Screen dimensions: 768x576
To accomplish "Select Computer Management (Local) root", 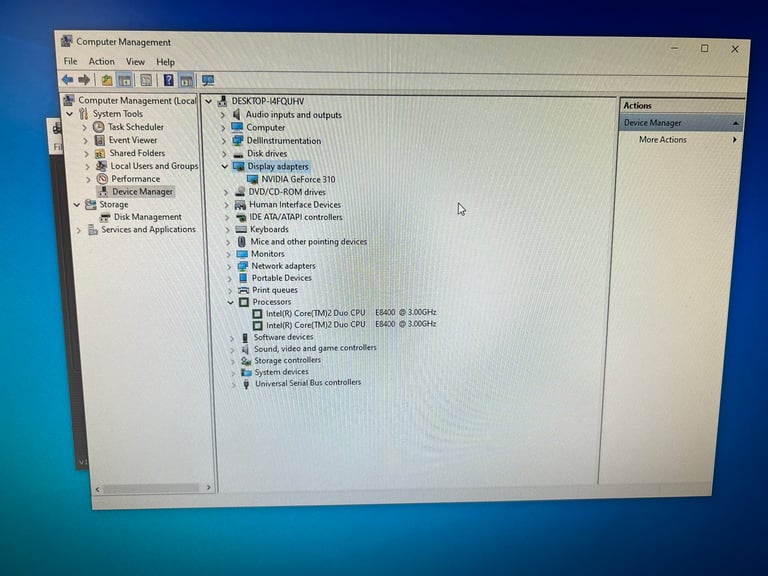I will 137,100.
